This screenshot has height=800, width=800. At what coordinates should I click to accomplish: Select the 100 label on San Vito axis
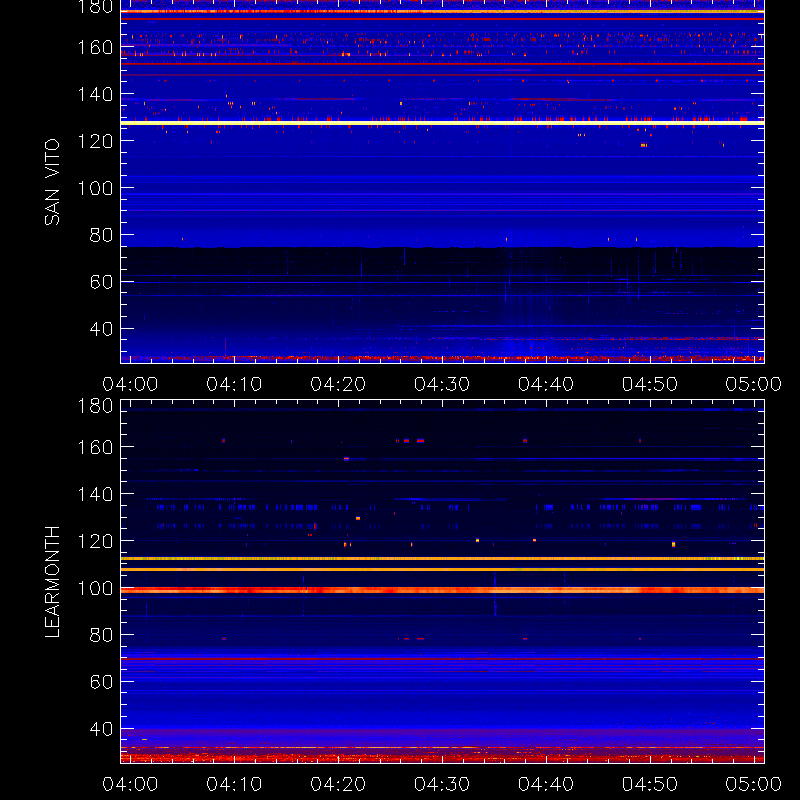[x=95, y=188]
